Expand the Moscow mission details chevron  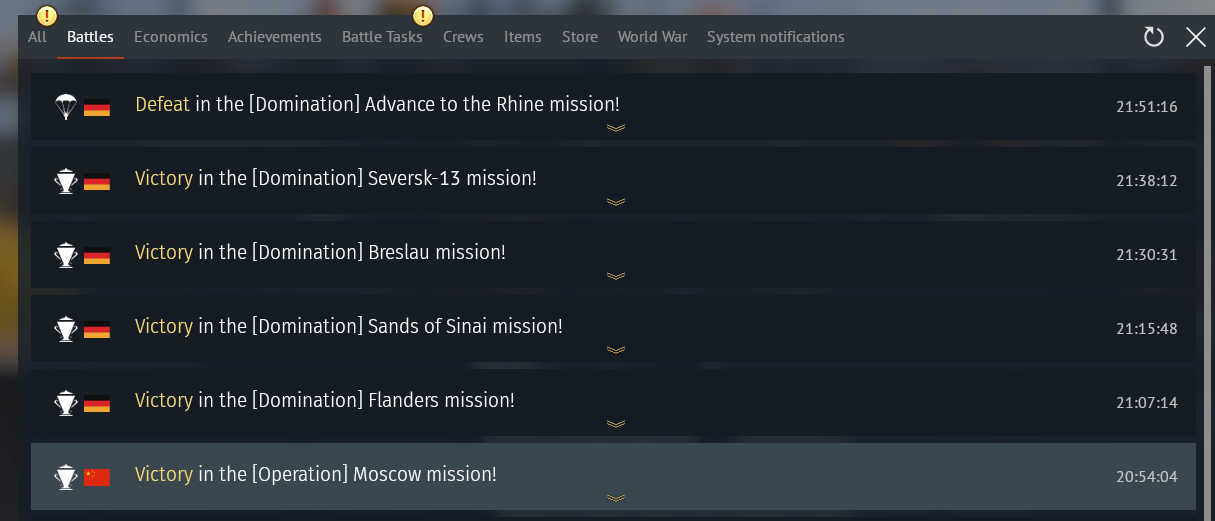(x=616, y=498)
